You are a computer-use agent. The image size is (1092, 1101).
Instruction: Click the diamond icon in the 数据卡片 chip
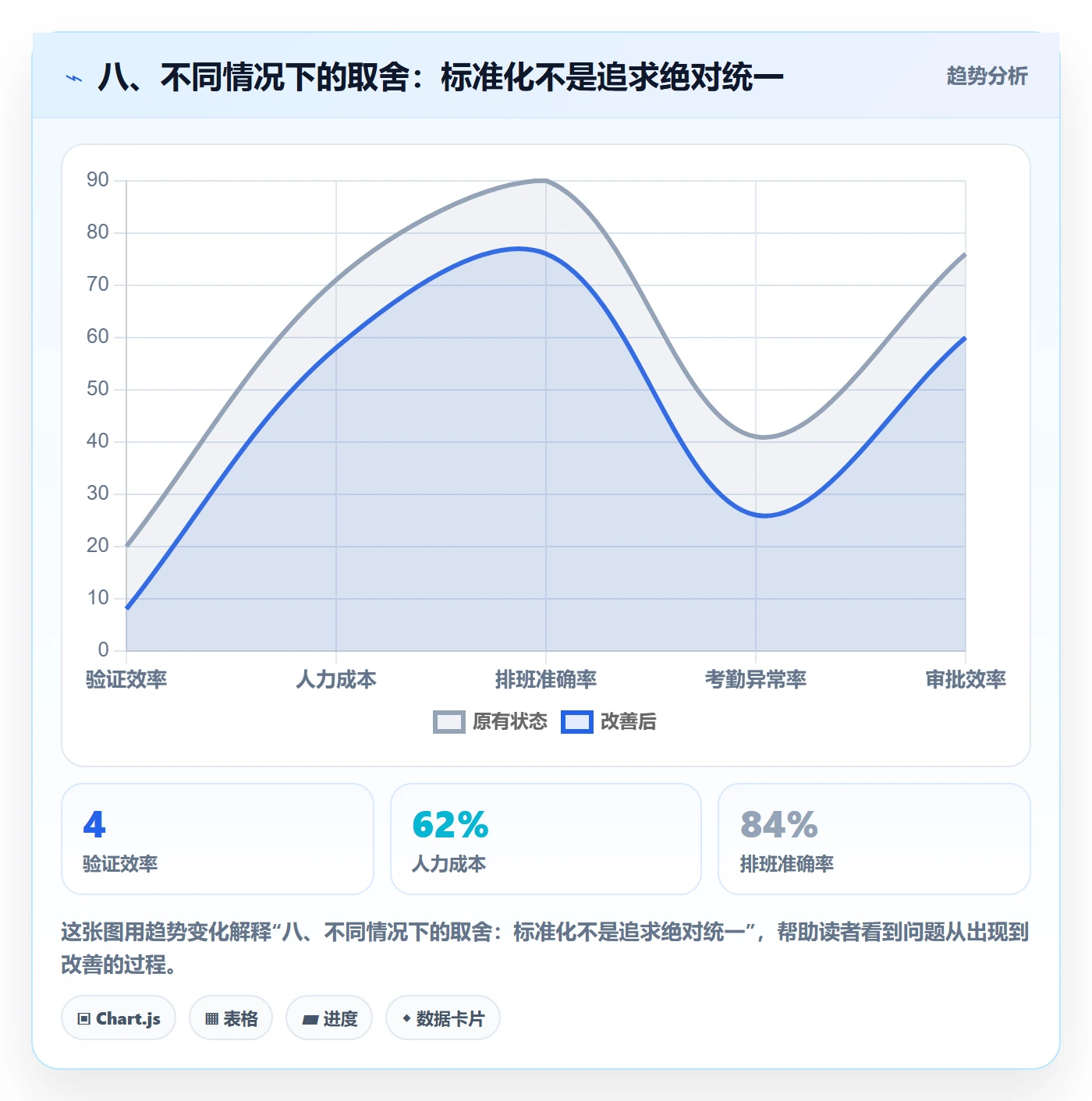click(x=406, y=1018)
